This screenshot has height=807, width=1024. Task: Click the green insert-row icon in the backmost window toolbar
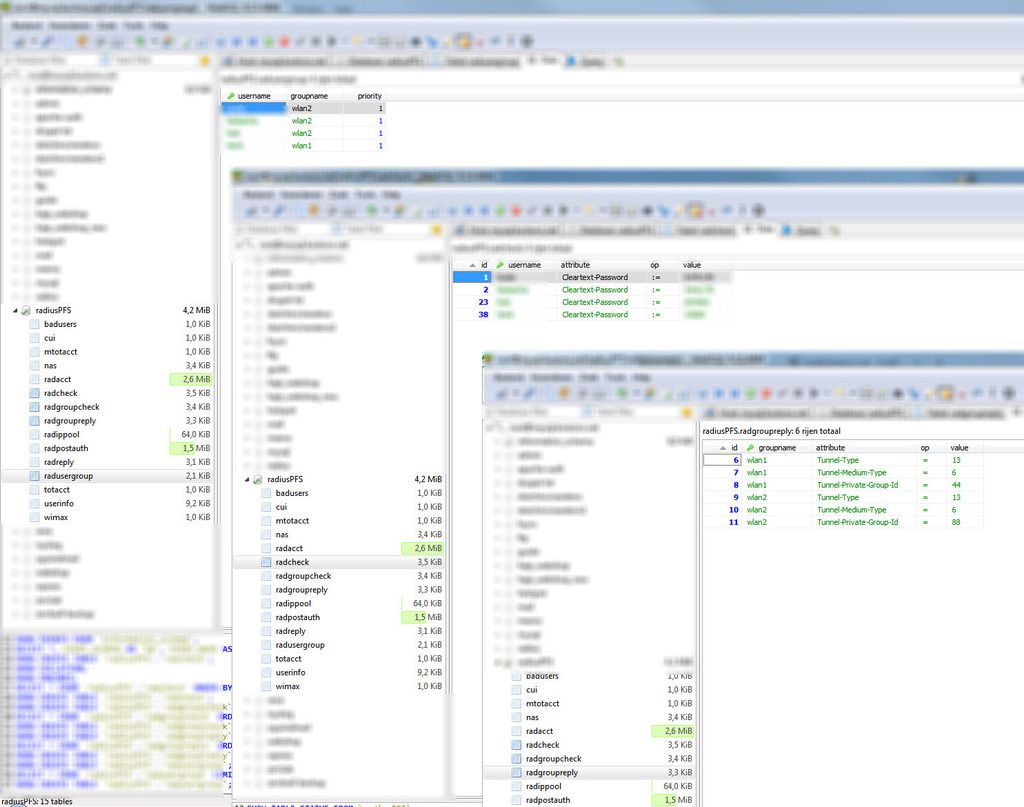[268, 42]
